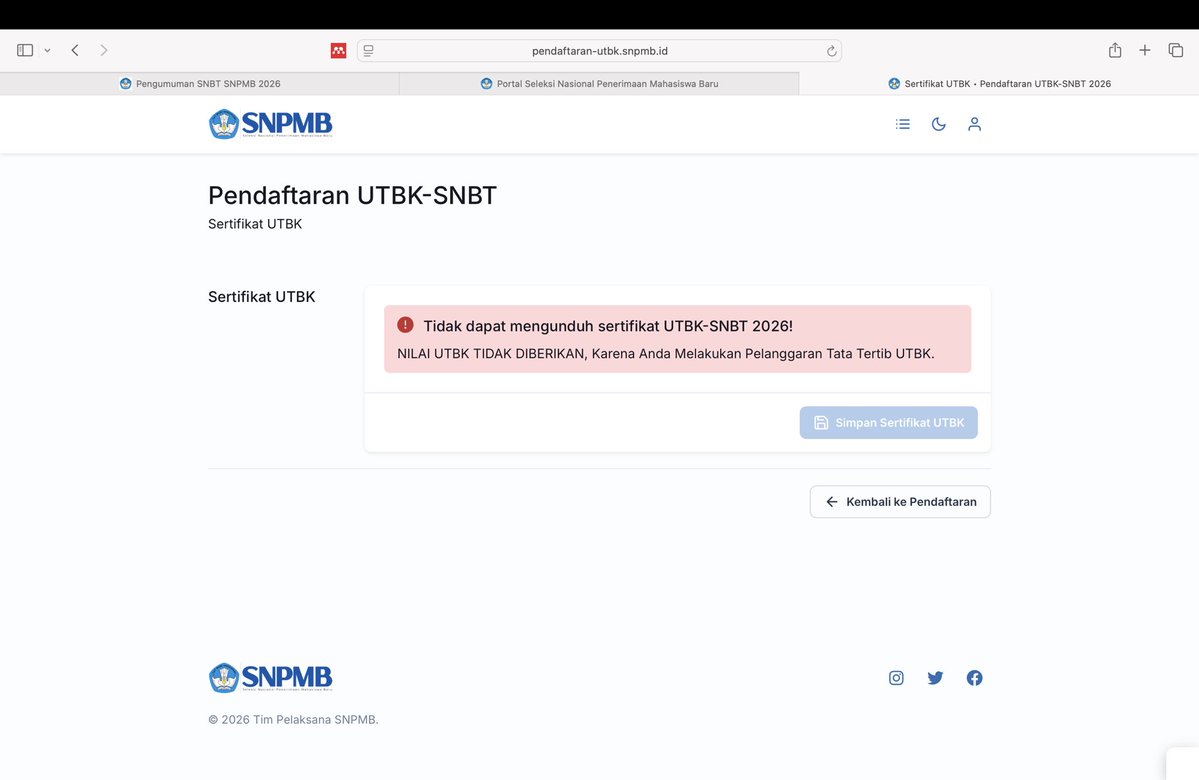
Task: Open the Safari share icon
Action: 1115,50
